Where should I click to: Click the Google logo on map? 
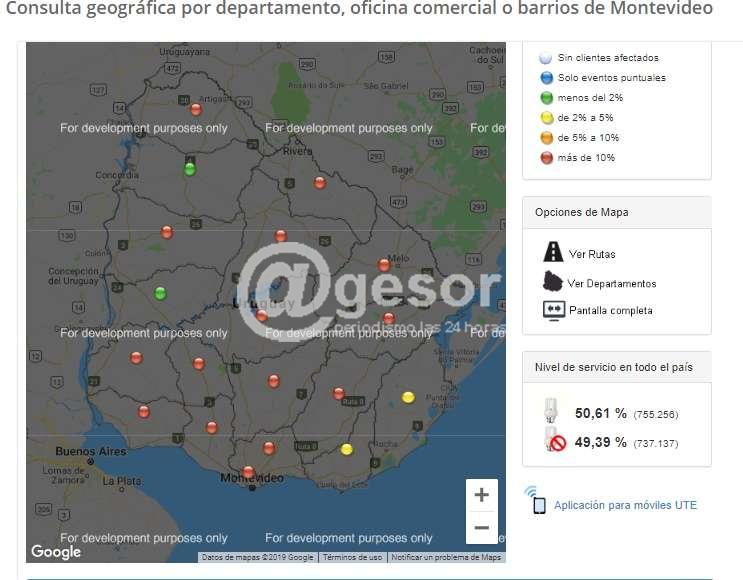pyautogui.click(x=56, y=551)
